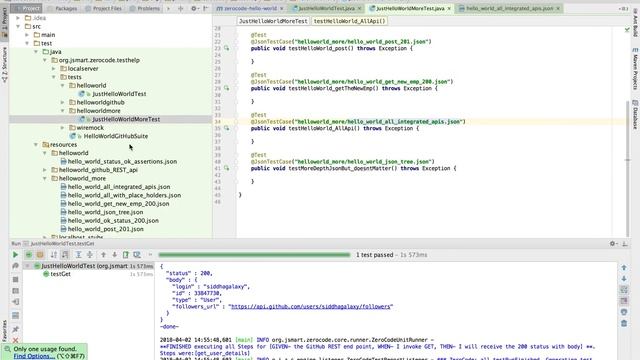The image size is (640, 360).
Task: Open Project view settings gear
Action: pos(194,8)
